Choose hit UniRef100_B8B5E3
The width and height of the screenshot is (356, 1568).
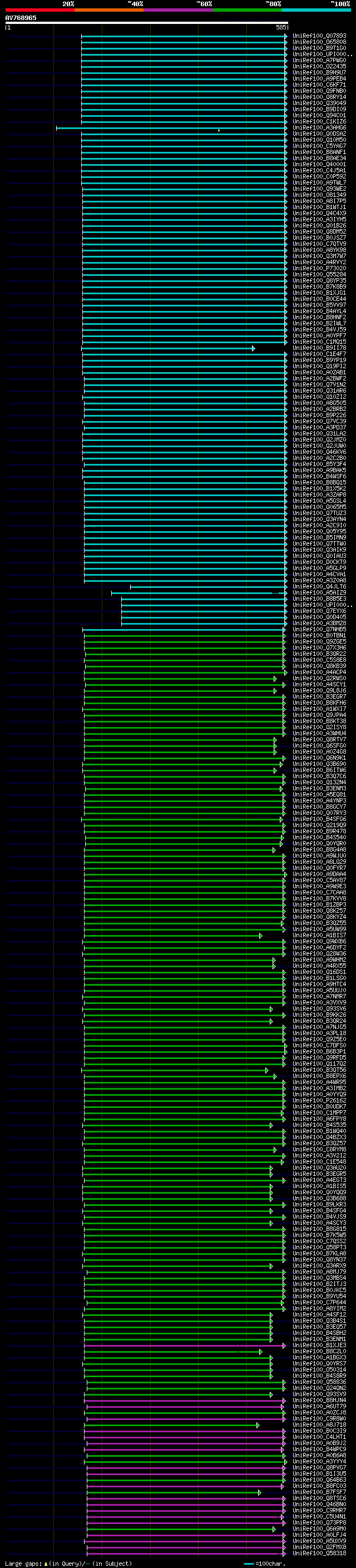click(319, 598)
